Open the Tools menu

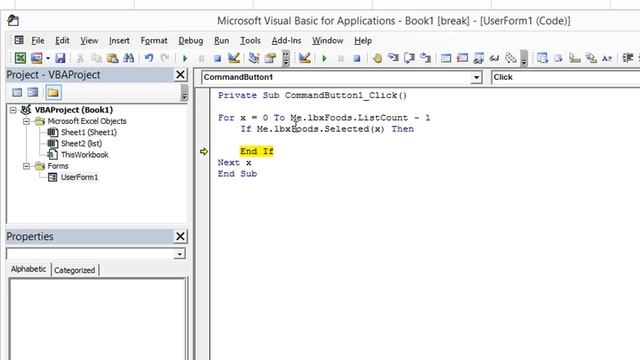tap(250, 40)
